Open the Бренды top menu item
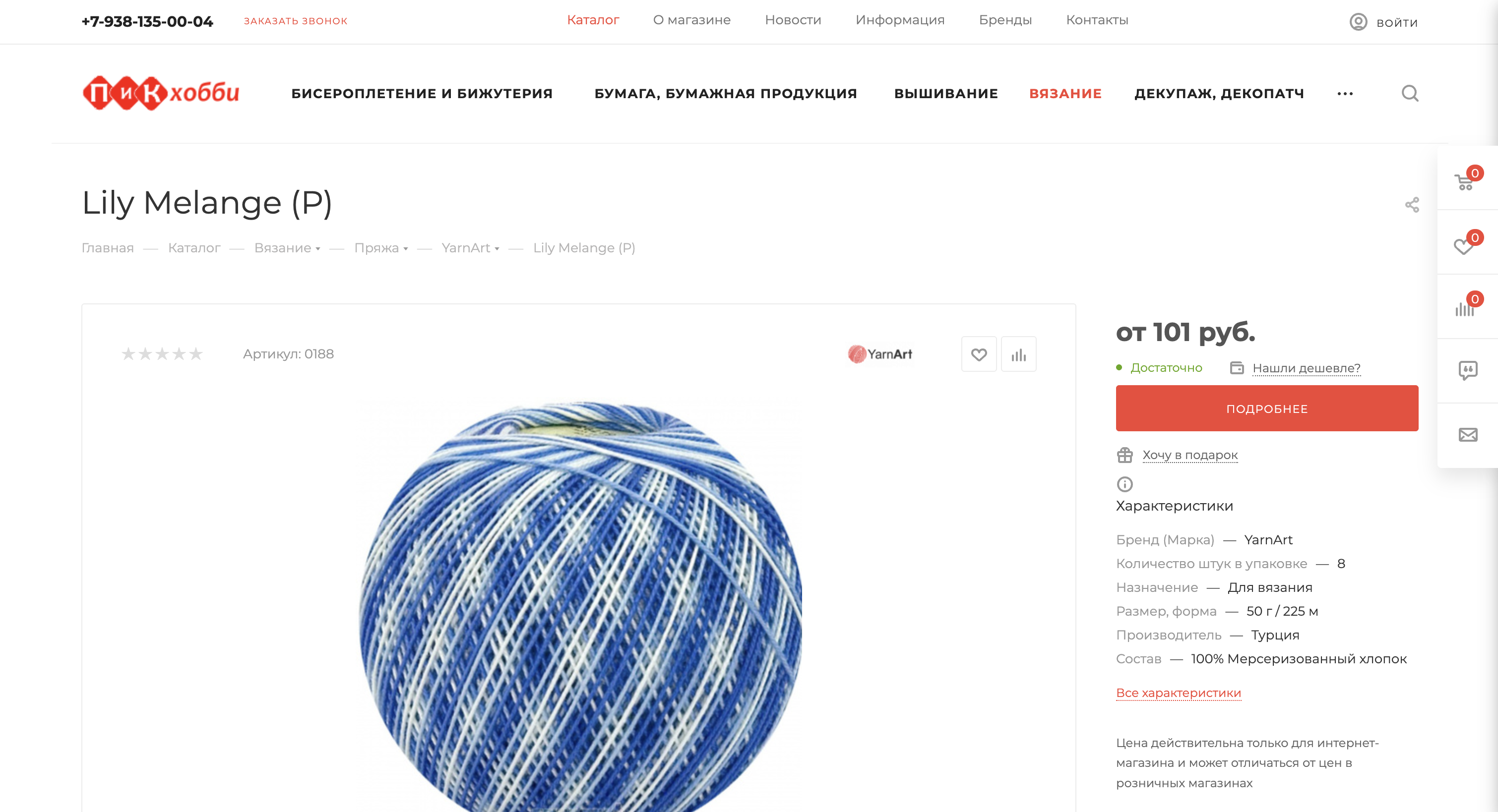1498x812 pixels. (x=1005, y=20)
